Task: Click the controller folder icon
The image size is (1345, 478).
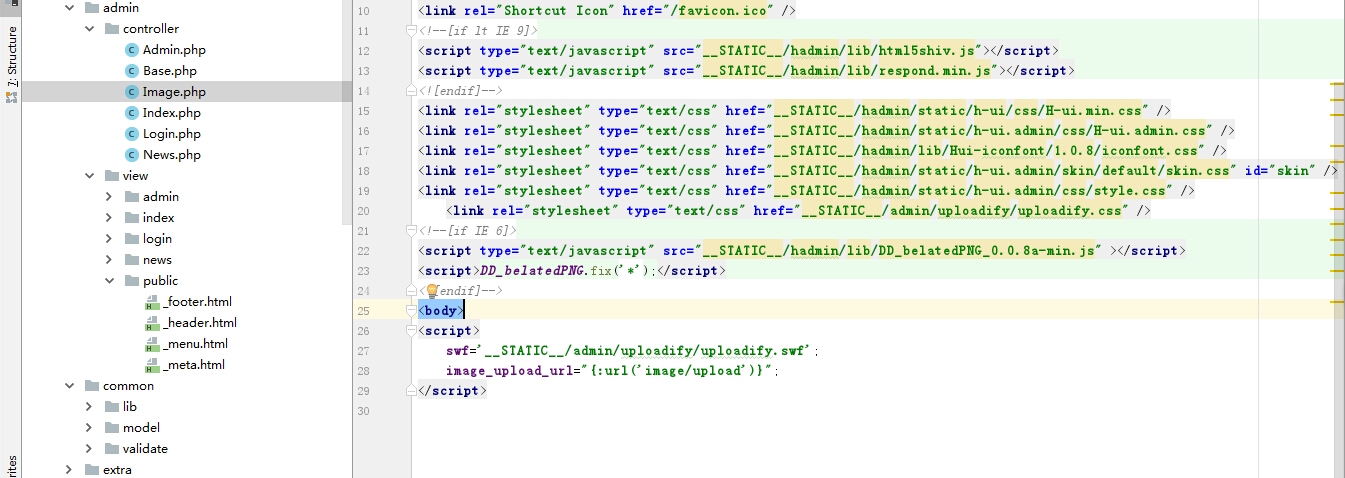Action: (112, 29)
